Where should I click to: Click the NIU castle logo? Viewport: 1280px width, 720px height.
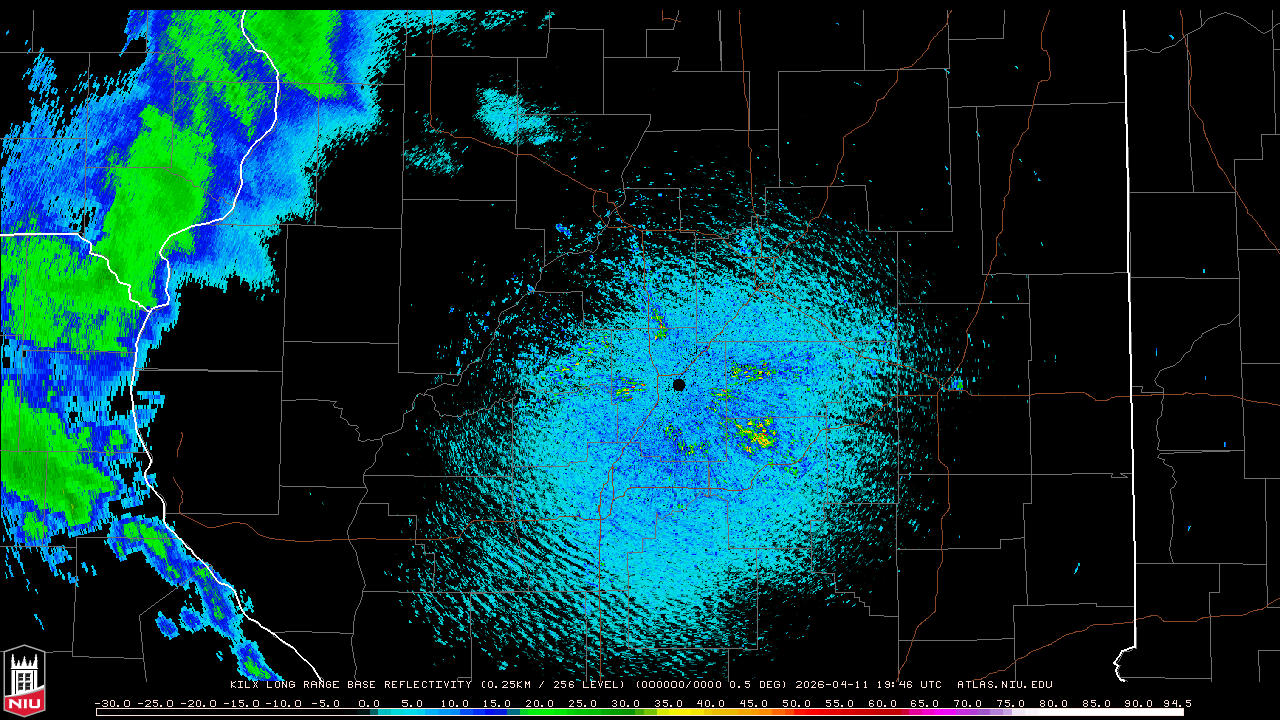24,682
